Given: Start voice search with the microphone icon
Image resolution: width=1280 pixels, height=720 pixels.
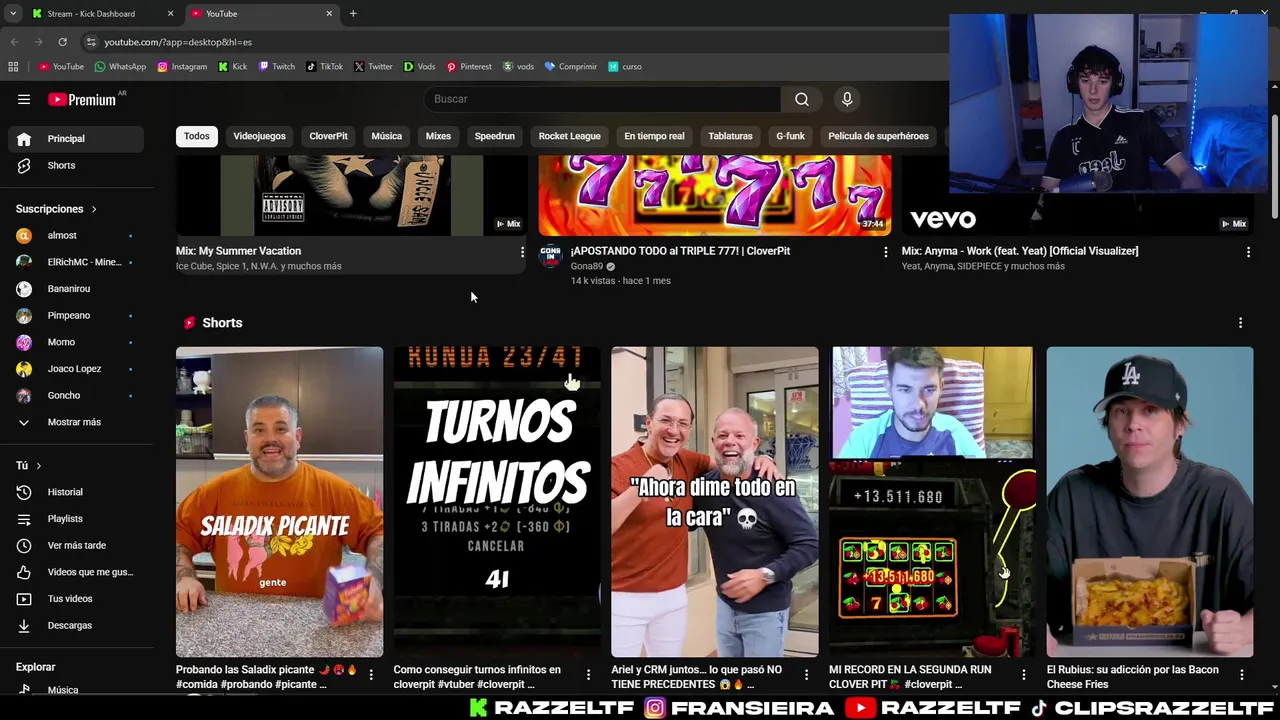Looking at the screenshot, I should 847,99.
